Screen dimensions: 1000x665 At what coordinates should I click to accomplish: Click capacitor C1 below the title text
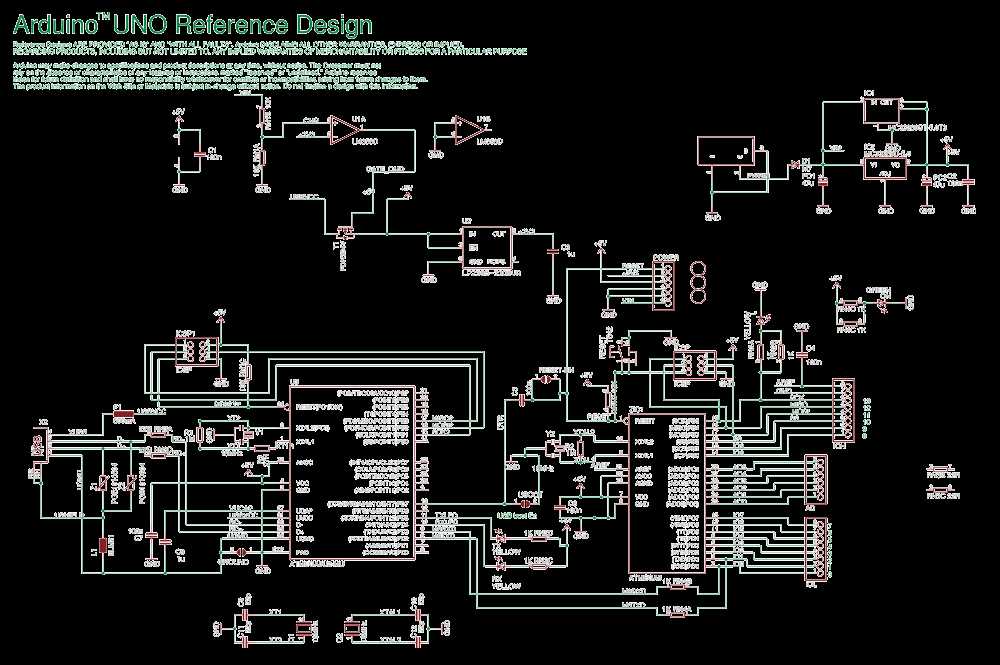[x=199, y=154]
